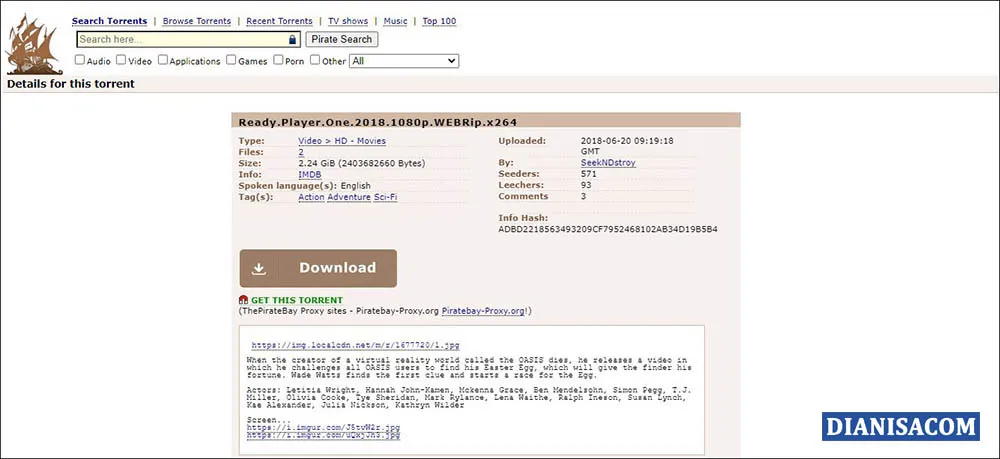Click the "Details for this torrent" heading
Image resolution: width=1000 pixels, height=459 pixels.
(71, 84)
